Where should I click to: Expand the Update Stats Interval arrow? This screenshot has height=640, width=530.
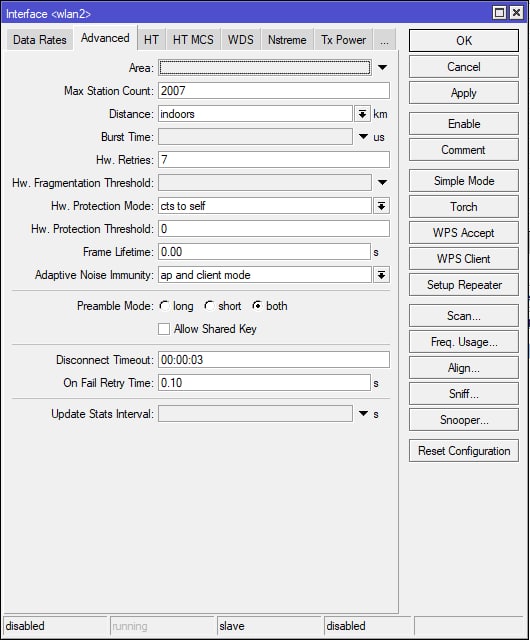[x=363, y=413]
